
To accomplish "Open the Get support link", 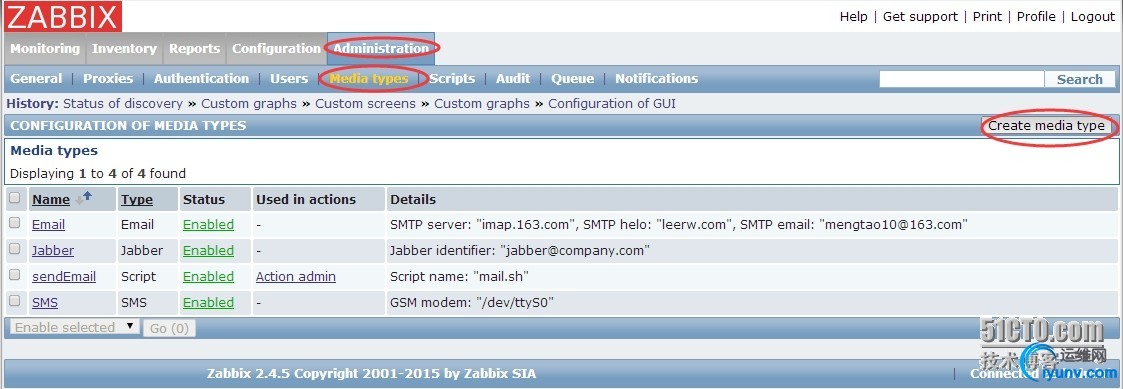I will [x=920, y=16].
